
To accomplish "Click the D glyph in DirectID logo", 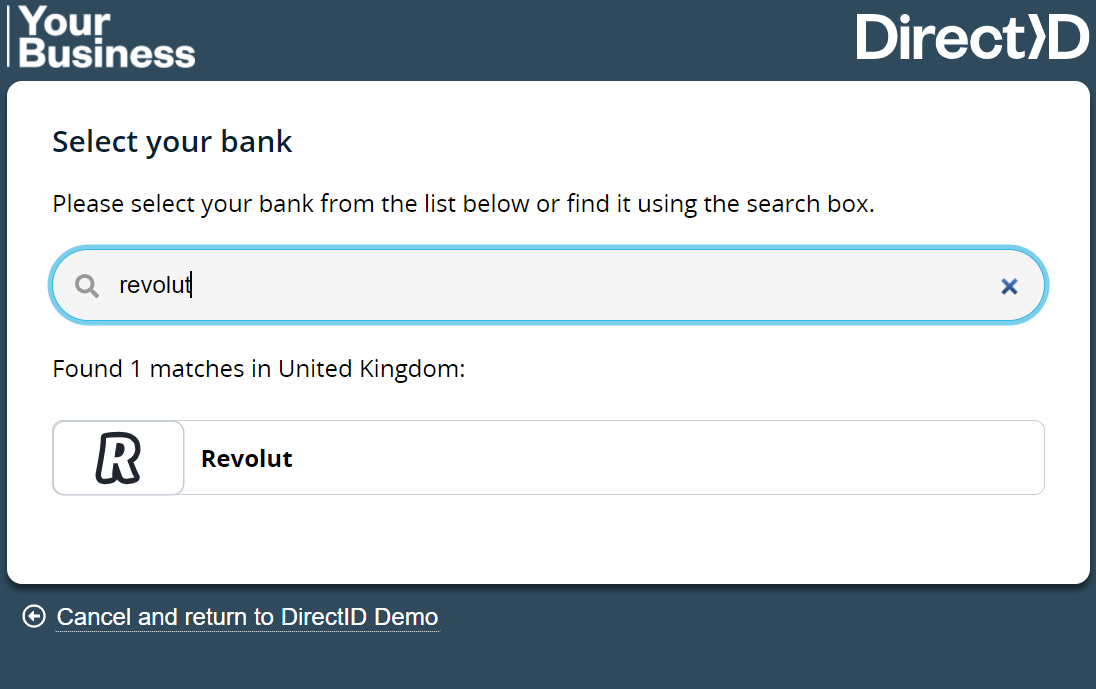I will 1067,36.
